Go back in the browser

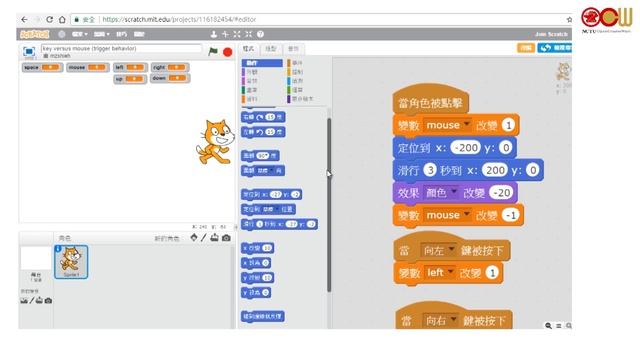[24, 19]
